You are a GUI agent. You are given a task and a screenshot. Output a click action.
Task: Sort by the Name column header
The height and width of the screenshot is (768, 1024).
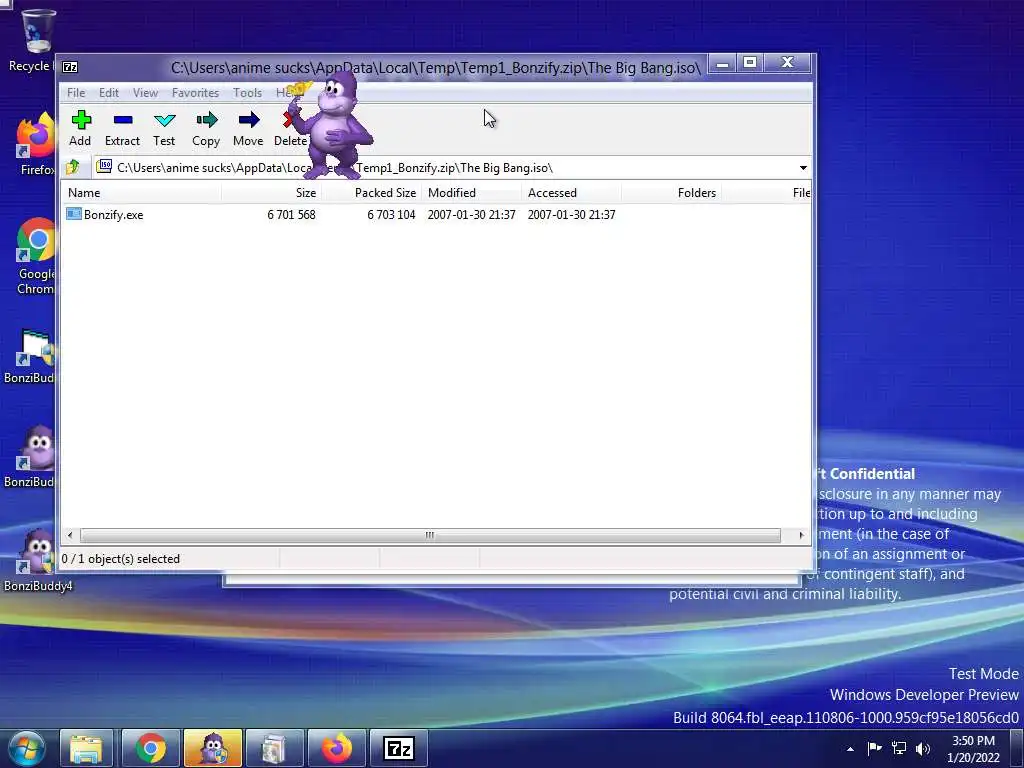point(142,193)
